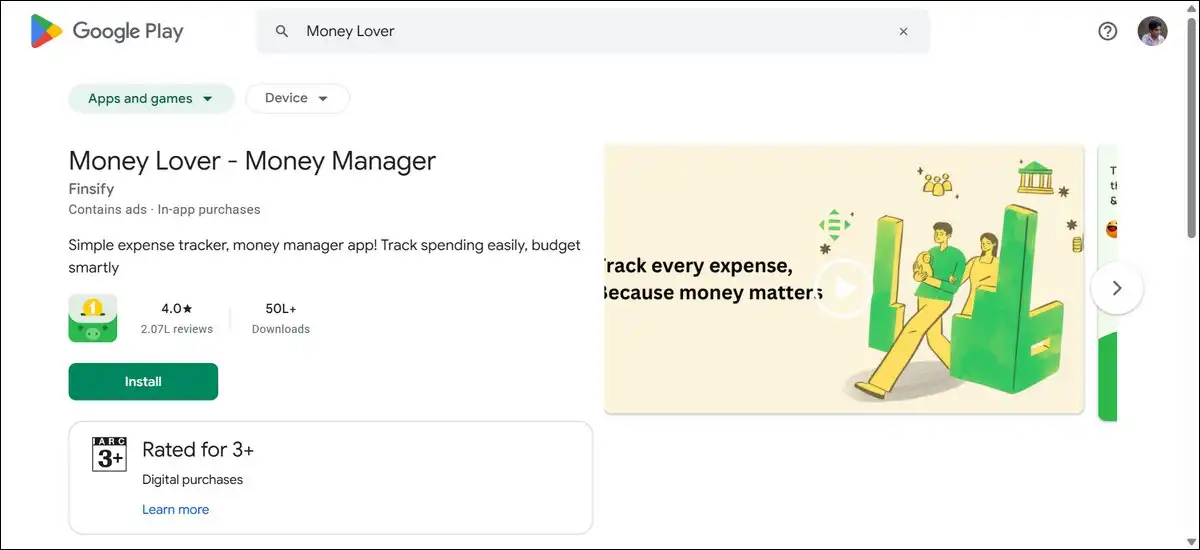Click 'Contains ads · In-app purchases' text
The width and height of the screenshot is (1200, 550).
[x=164, y=209]
